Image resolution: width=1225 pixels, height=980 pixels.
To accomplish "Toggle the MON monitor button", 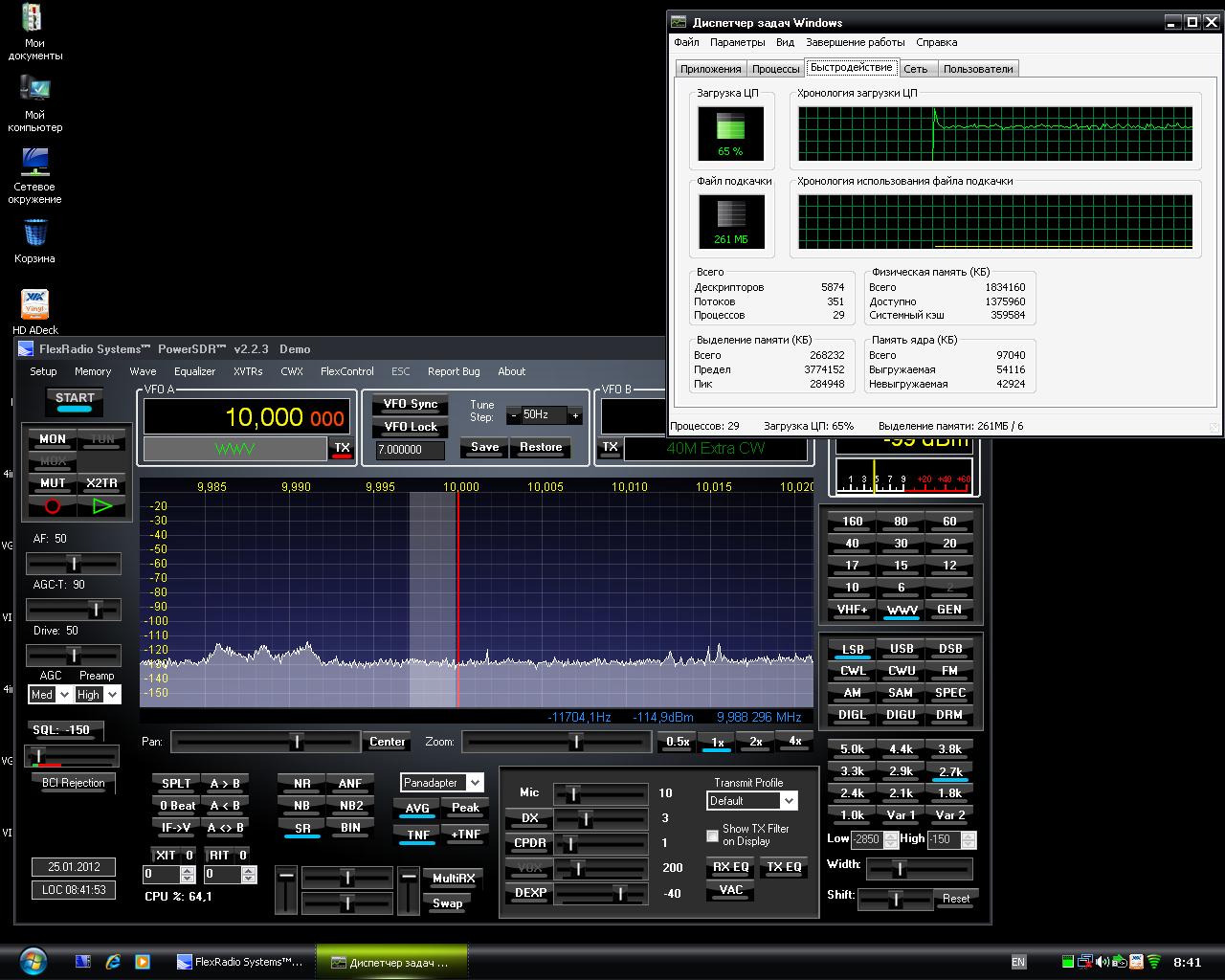I will point(53,439).
